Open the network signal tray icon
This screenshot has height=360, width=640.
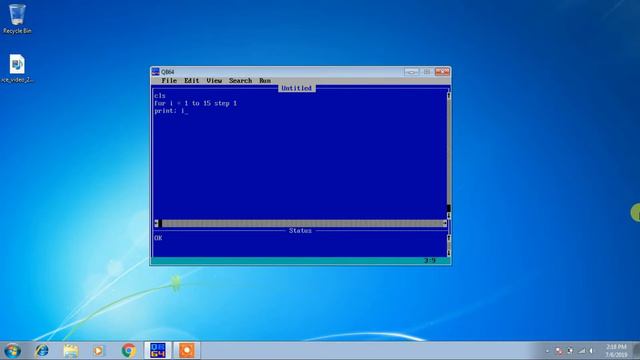tap(582, 351)
